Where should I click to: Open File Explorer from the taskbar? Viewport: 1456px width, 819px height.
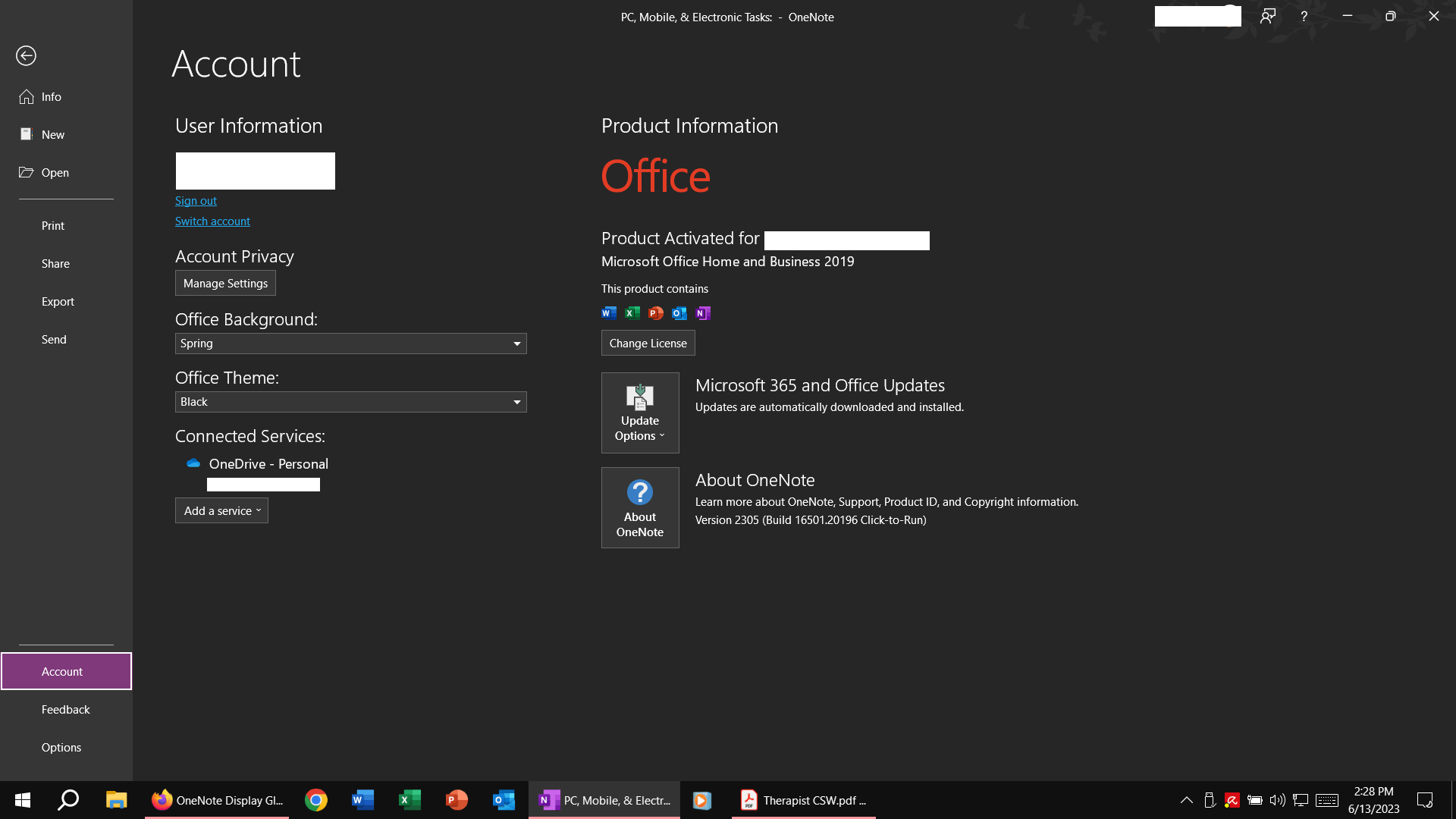click(x=116, y=800)
